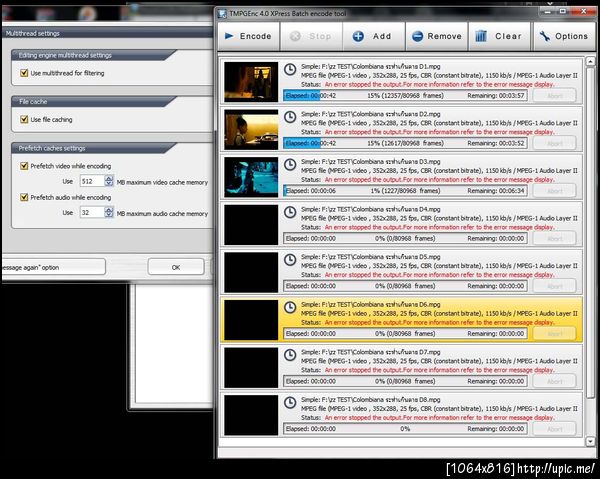Viewport: 600px width, 479px height.
Task: Remove selected job with Remove button
Action: point(437,36)
